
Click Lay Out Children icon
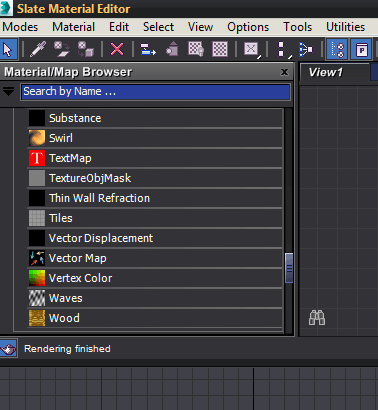[x=306, y=49]
